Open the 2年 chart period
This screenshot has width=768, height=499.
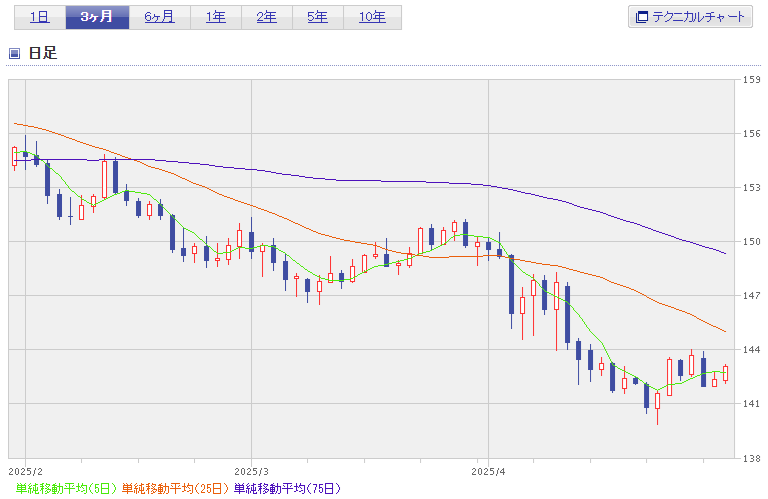[267, 18]
